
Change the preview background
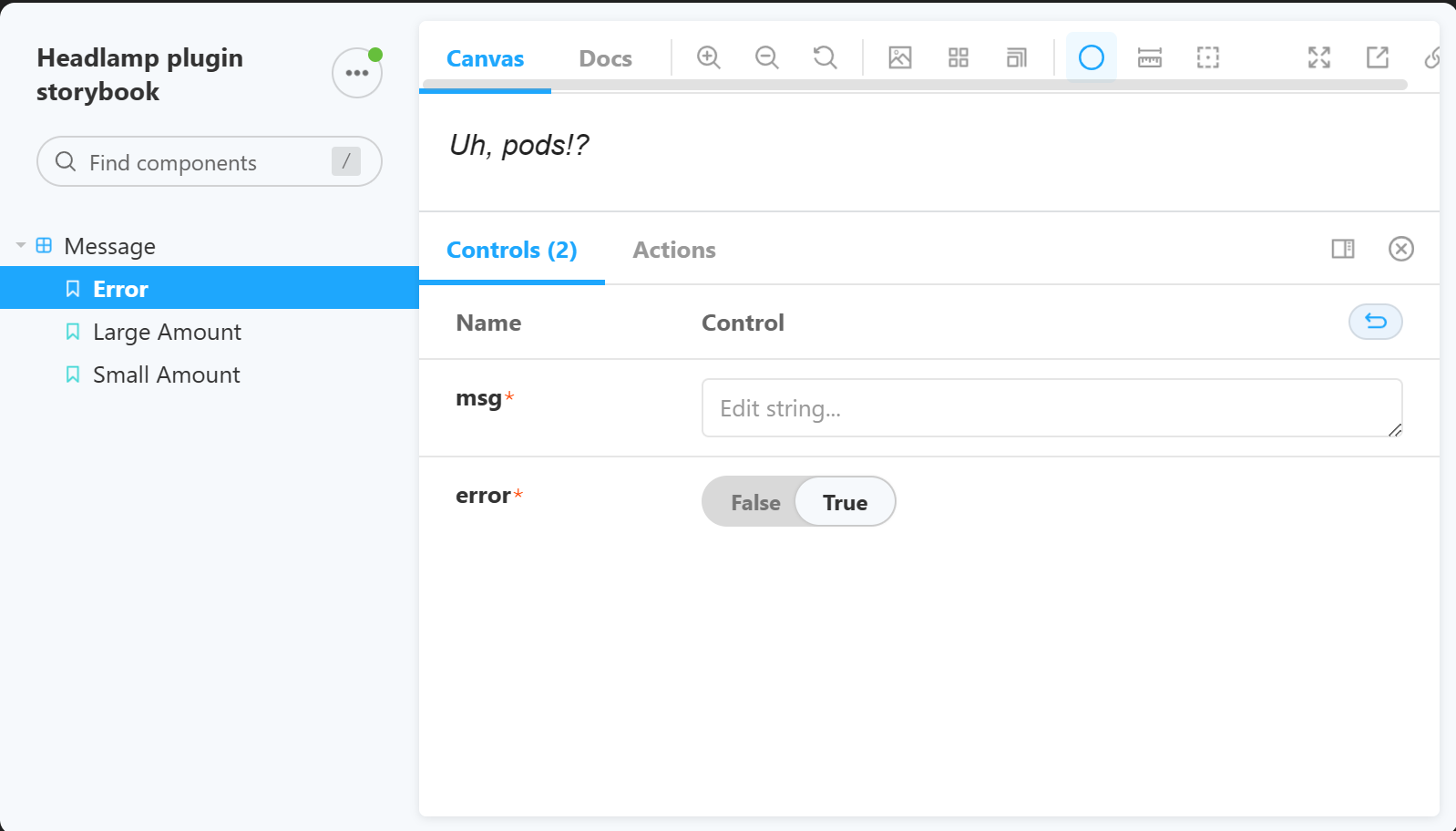tap(900, 57)
